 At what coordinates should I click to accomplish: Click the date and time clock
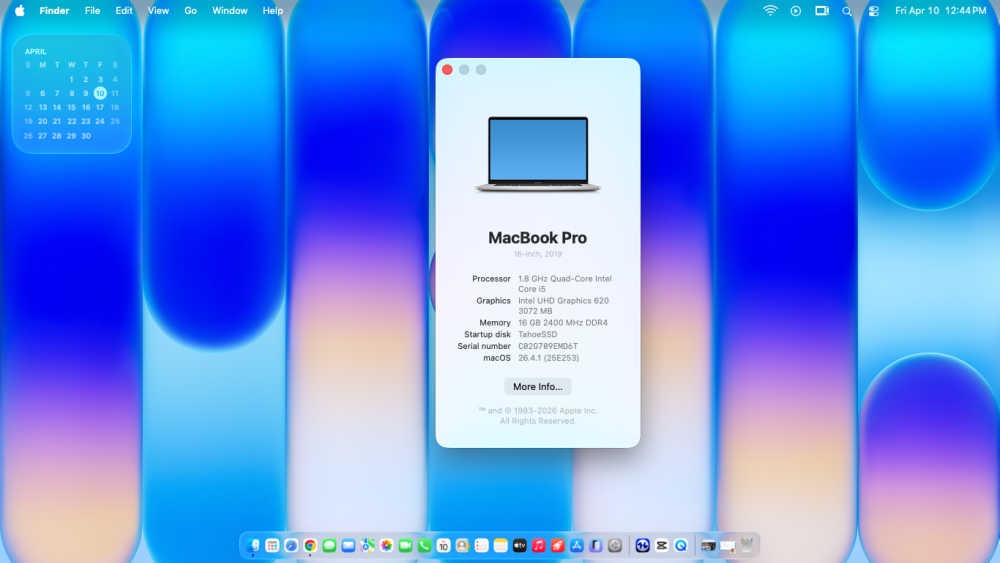pos(941,10)
